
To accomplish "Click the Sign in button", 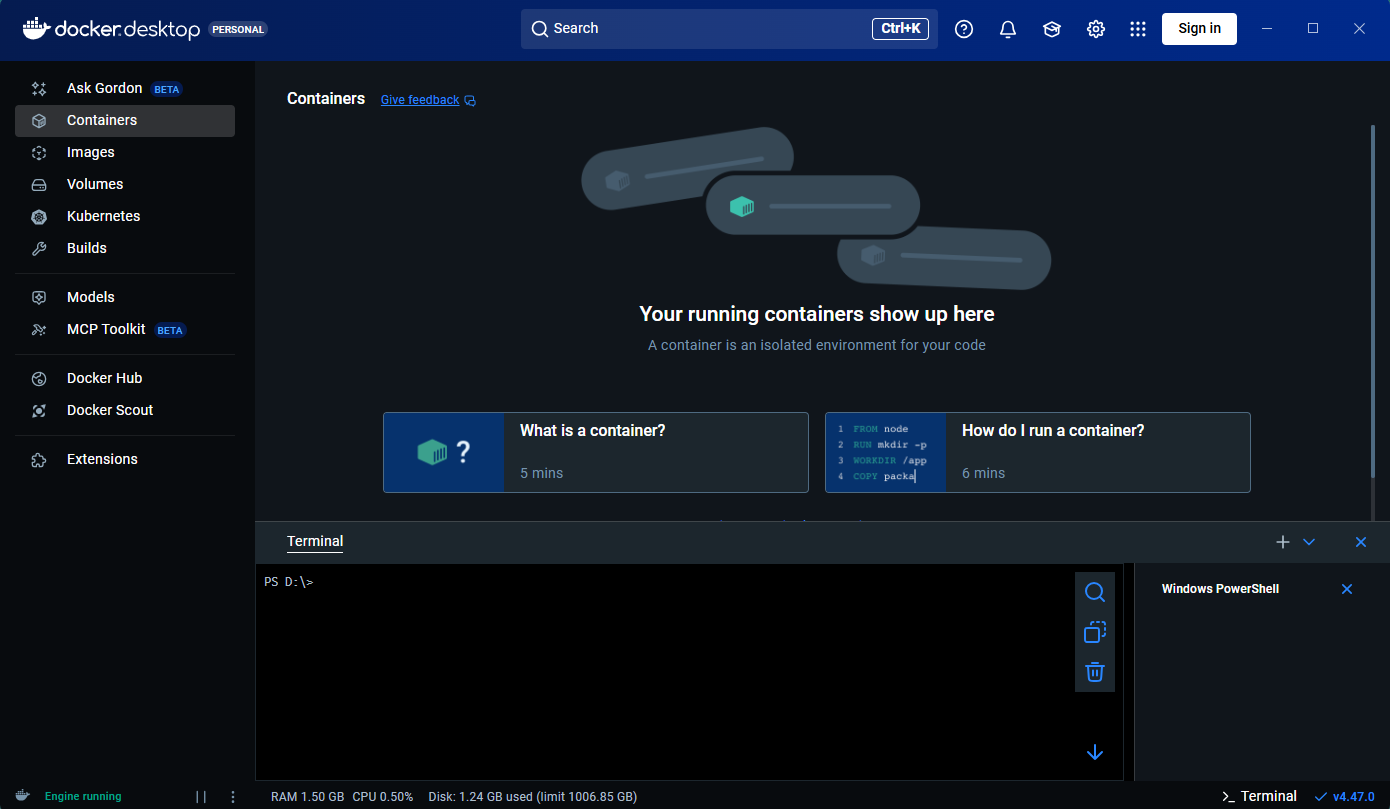I will [1199, 29].
